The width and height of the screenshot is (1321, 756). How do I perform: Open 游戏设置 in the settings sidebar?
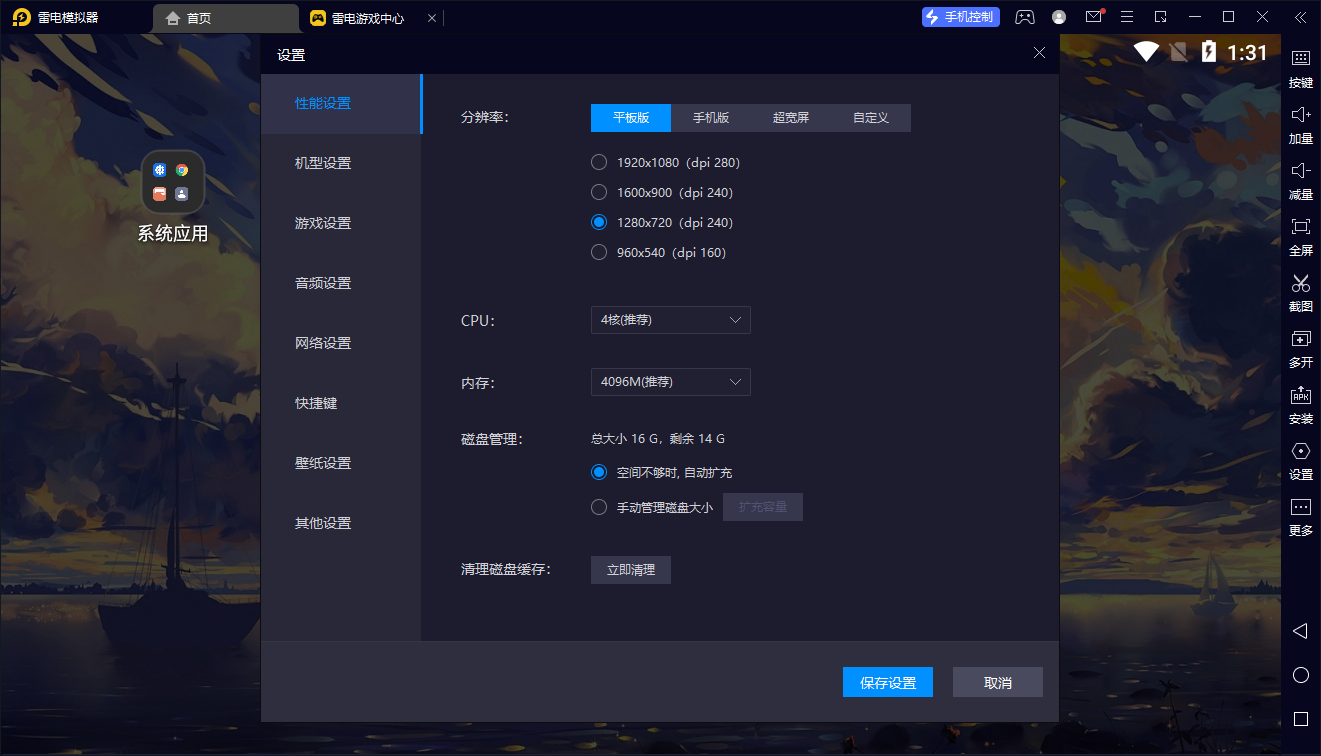(x=323, y=223)
